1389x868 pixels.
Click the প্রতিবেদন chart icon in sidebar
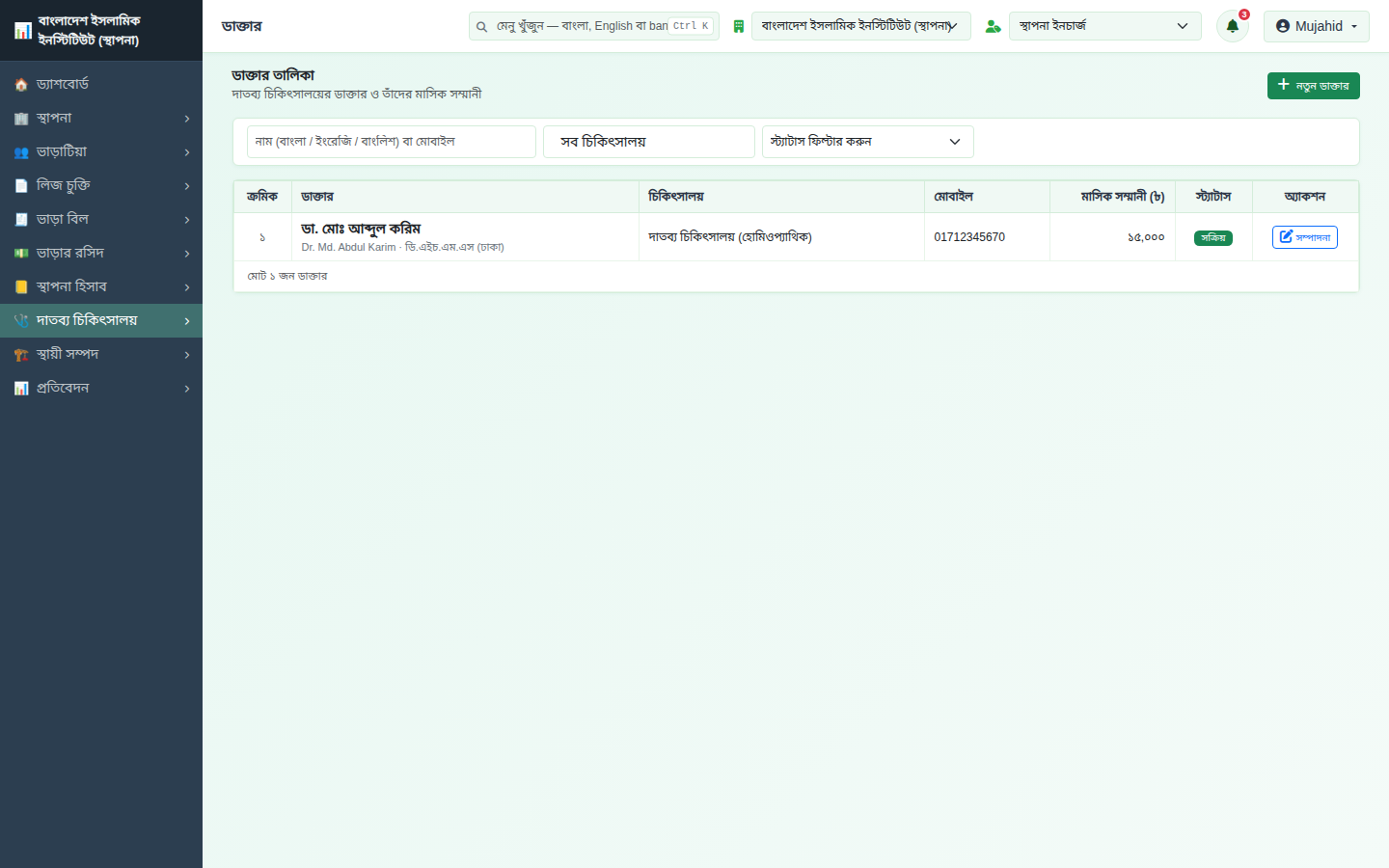[21, 389]
